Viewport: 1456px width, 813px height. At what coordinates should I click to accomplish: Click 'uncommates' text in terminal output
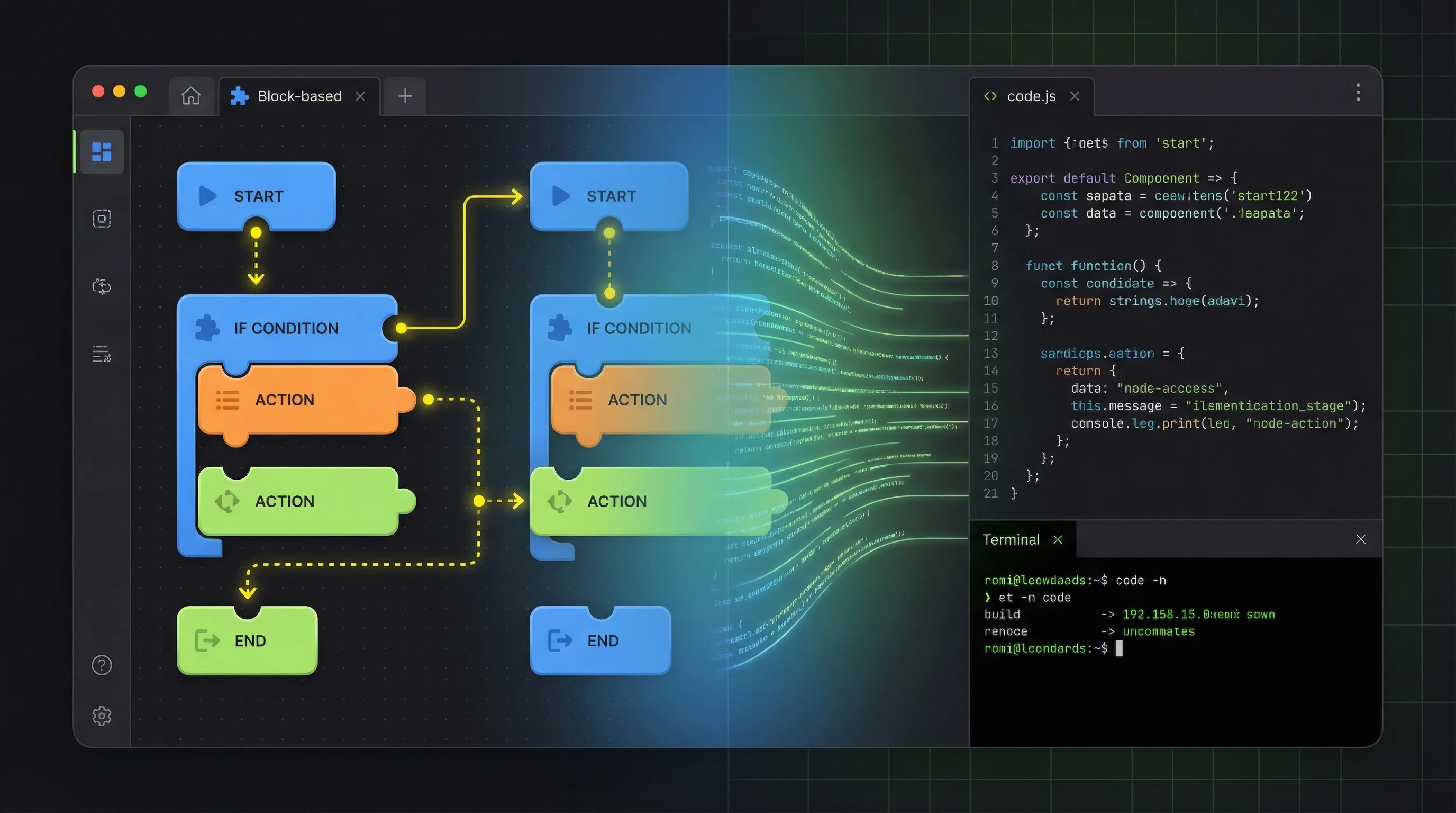point(1159,631)
